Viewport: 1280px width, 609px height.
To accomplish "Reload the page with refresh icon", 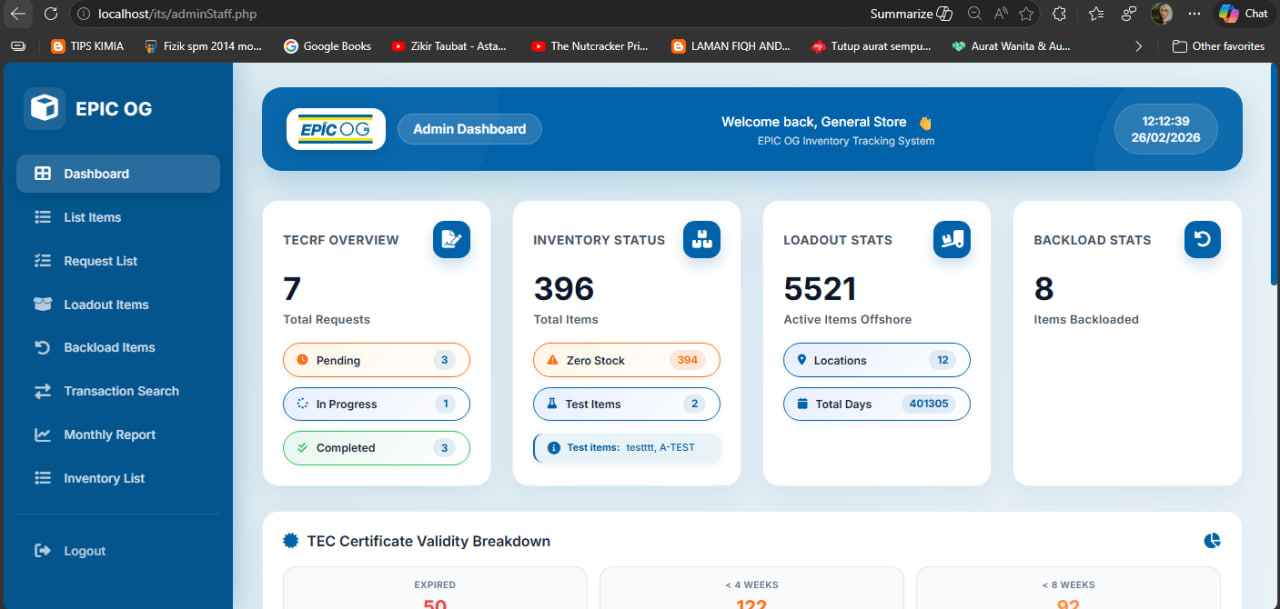I will (51, 14).
